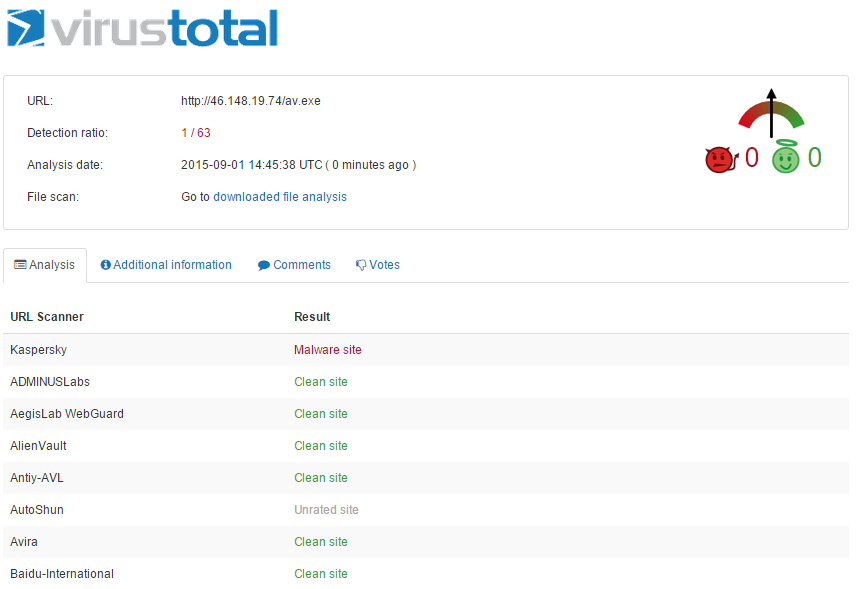Image resolution: width=860 pixels, height=589 pixels.
Task: Click the green angel harmless vote icon
Action: click(785, 157)
